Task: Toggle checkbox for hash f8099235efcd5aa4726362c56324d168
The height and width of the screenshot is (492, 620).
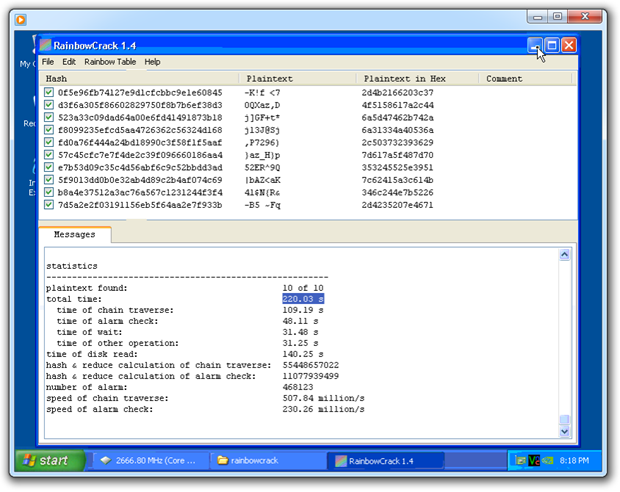Action: point(49,130)
